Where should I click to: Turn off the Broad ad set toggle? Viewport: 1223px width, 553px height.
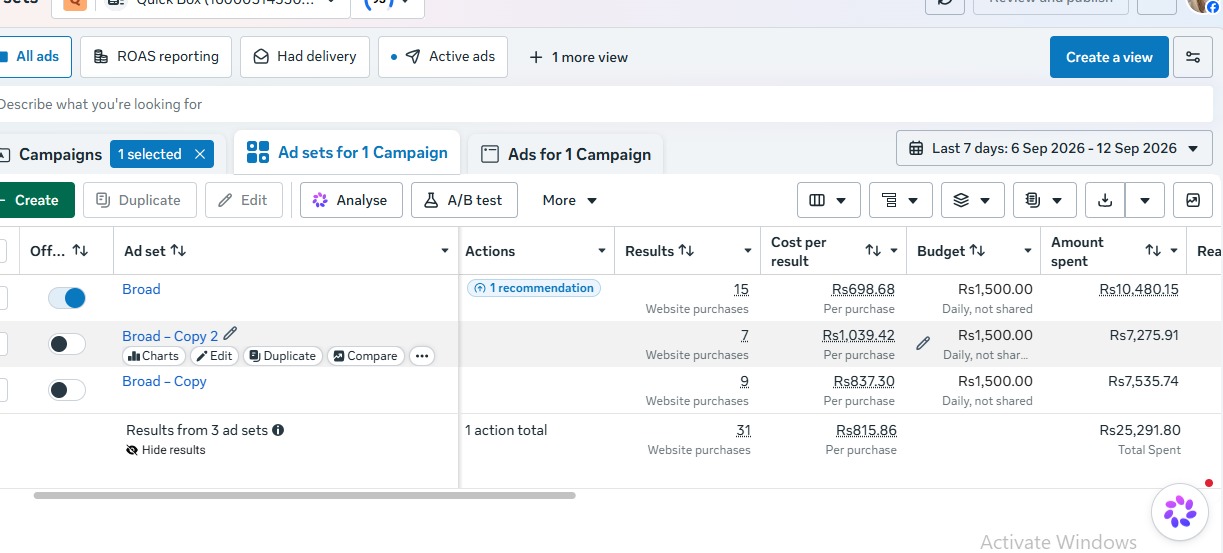click(x=67, y=298)
